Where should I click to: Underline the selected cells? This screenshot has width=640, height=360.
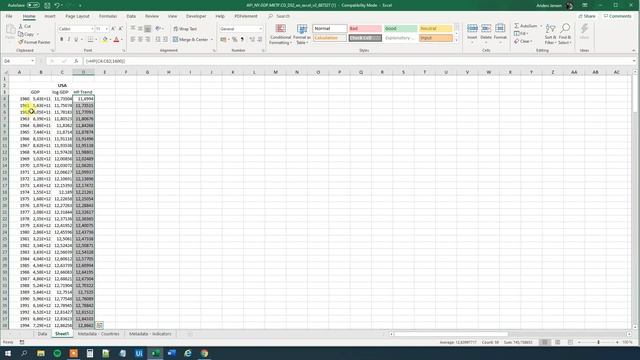(76, 40)
